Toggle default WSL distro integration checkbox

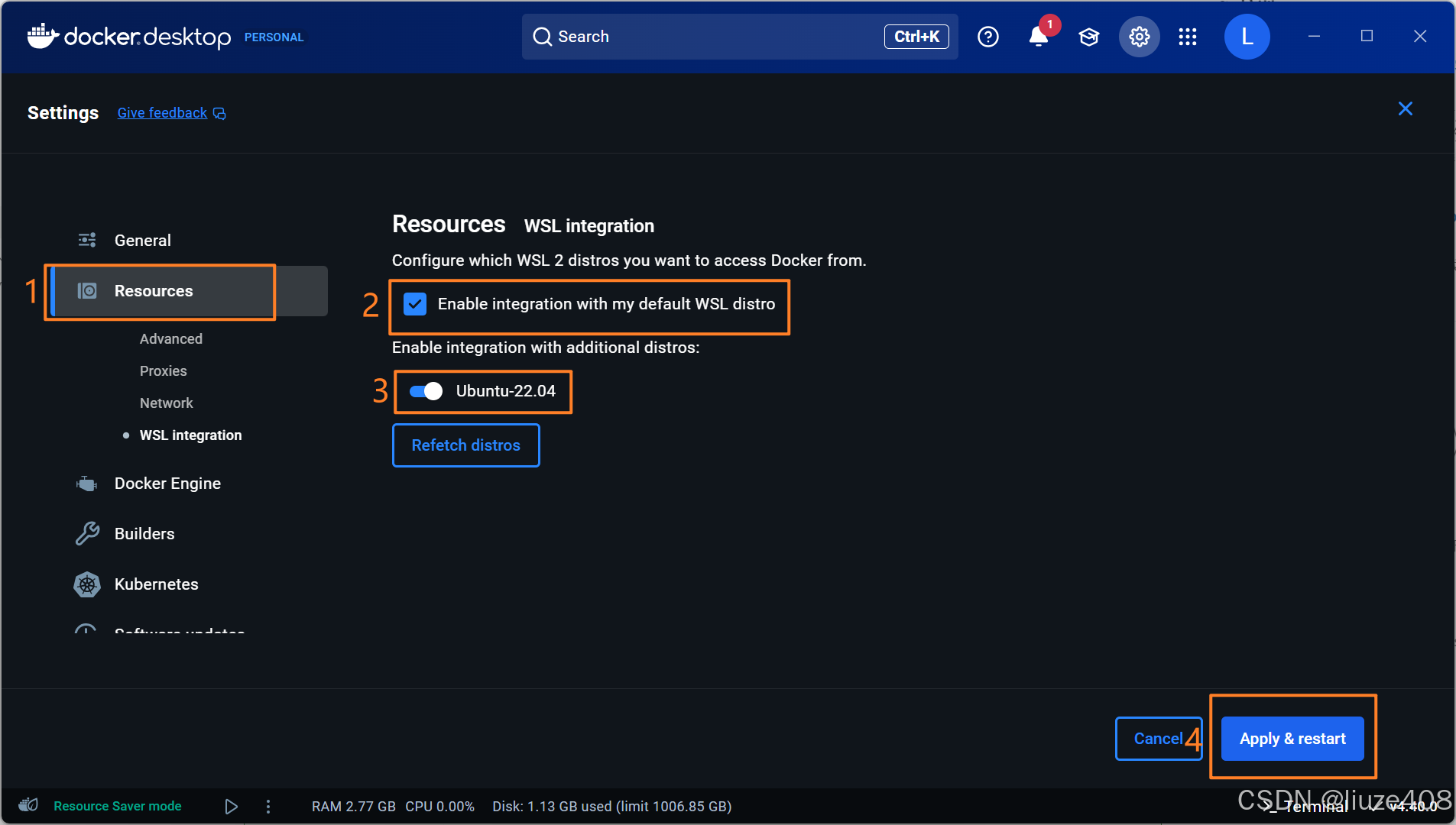point(415,304)
